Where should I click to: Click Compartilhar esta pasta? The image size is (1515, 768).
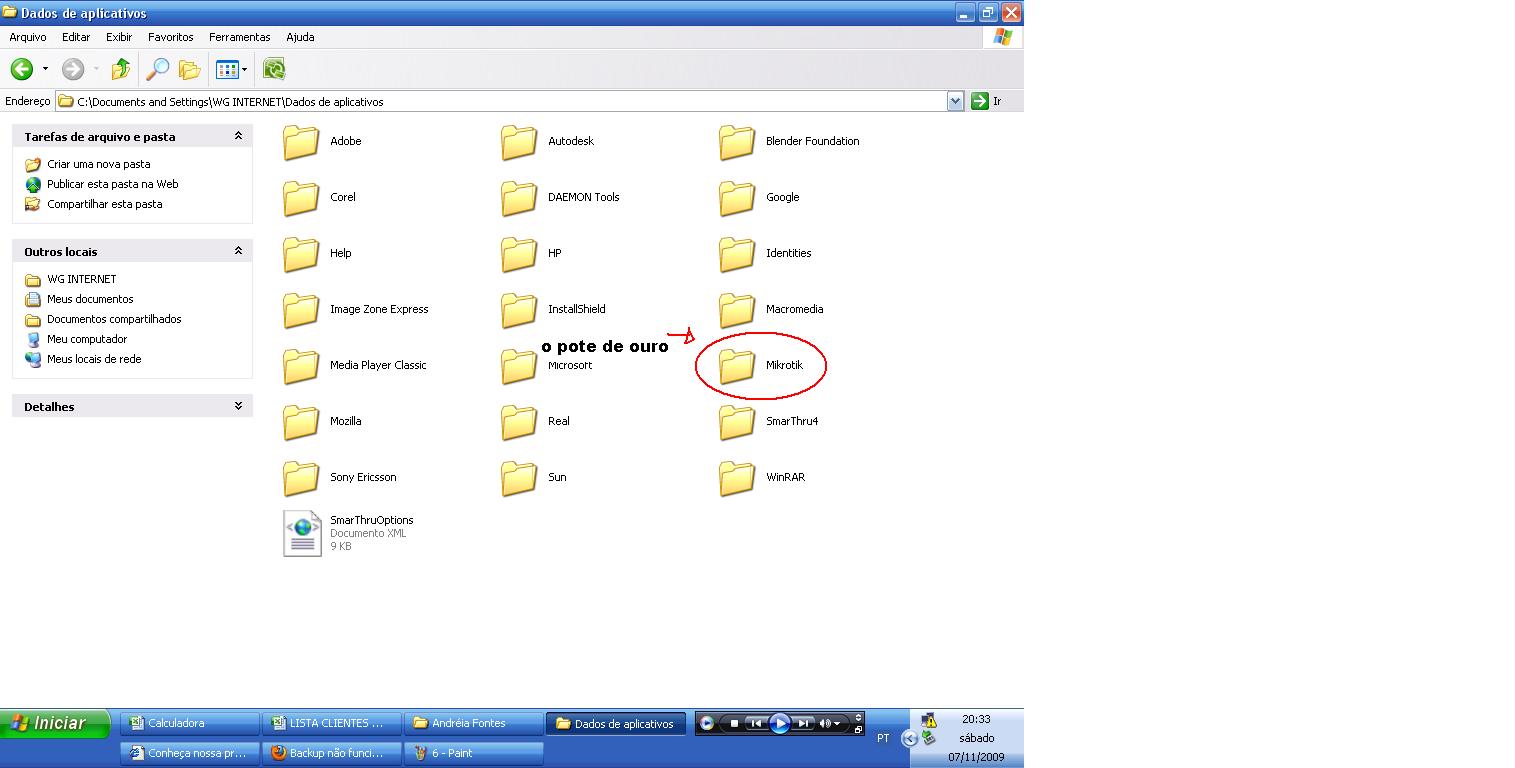tap(105, 204)
